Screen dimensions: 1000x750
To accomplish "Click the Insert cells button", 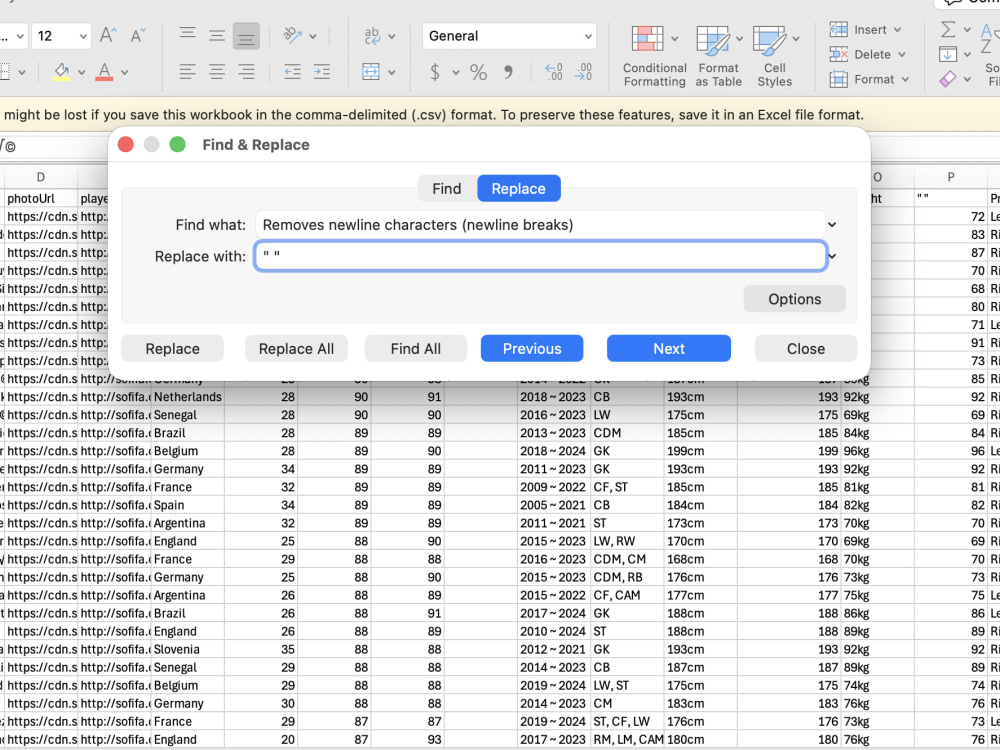I will [x=865, y=29].
